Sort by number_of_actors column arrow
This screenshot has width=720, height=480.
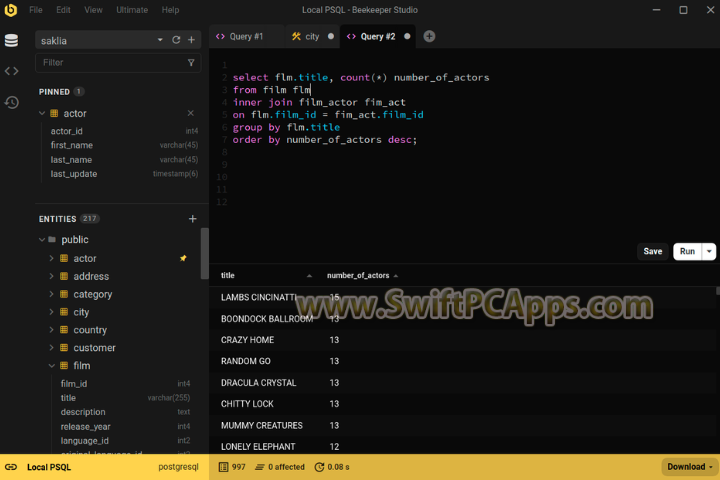(x=396, y=276)
